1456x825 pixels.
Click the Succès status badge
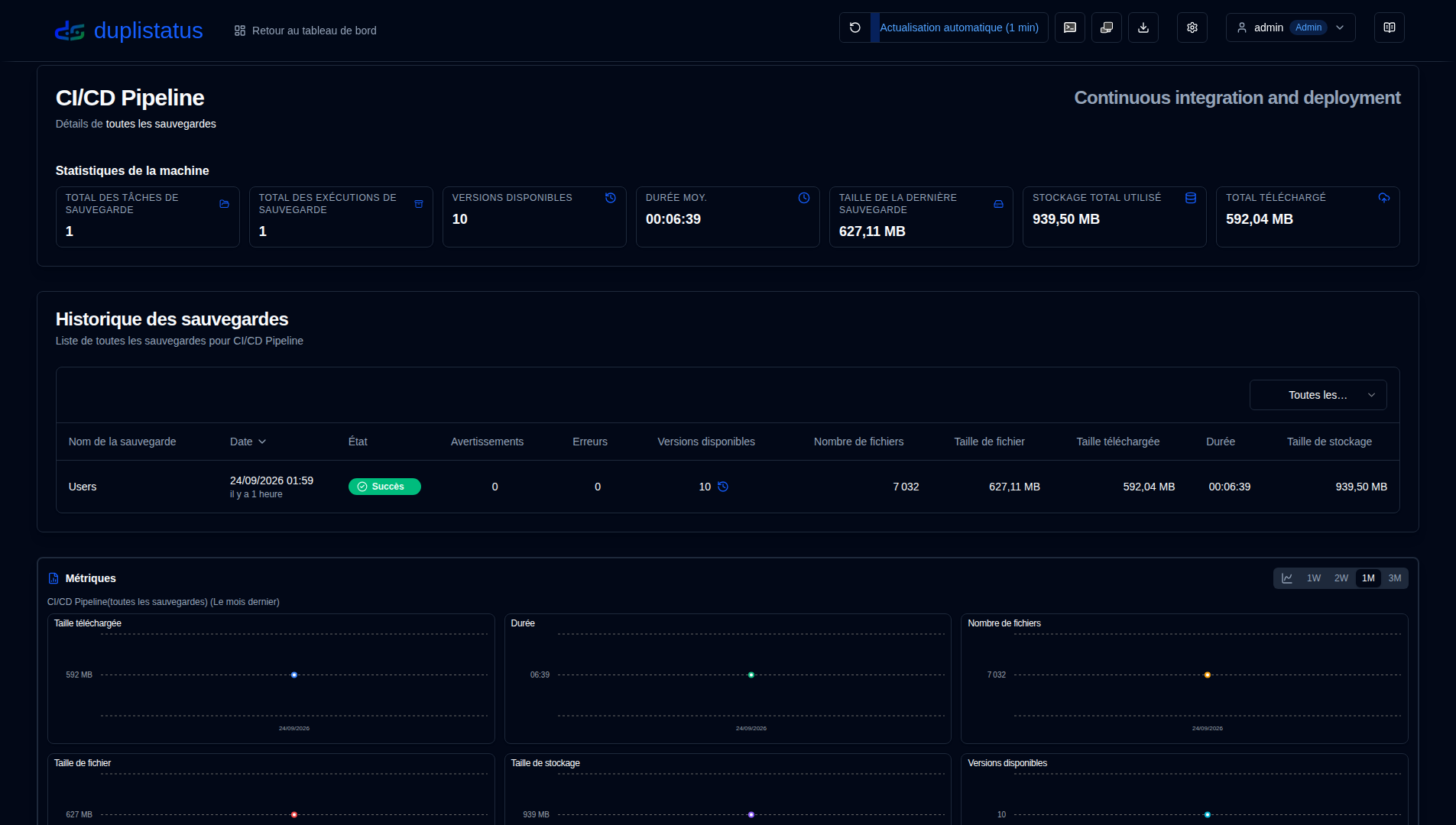click(384, 487)
